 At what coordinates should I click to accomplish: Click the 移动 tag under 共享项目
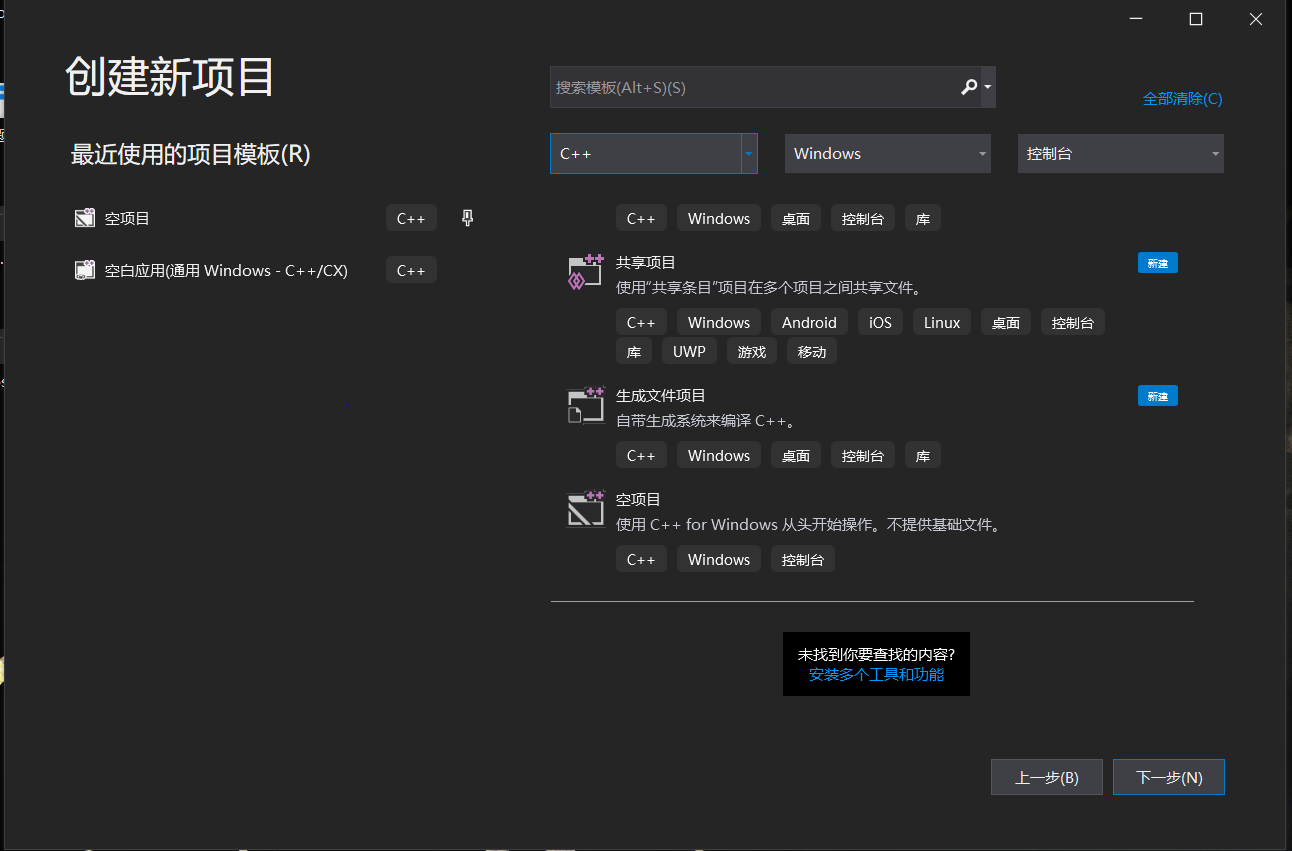(x=812, y=351)
